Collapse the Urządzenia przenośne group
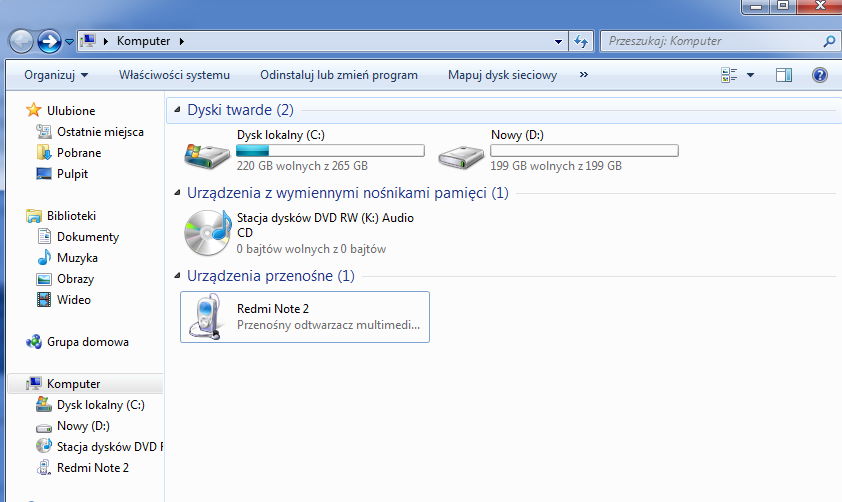 [177, 276]
